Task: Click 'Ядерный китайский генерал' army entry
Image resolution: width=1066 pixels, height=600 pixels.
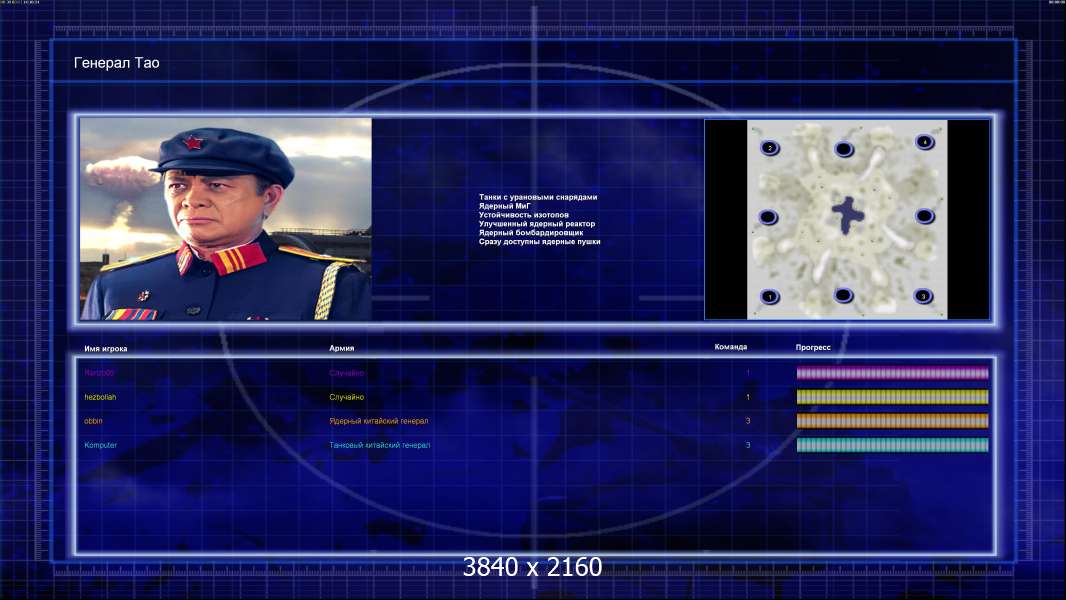Action: (379, 421)
